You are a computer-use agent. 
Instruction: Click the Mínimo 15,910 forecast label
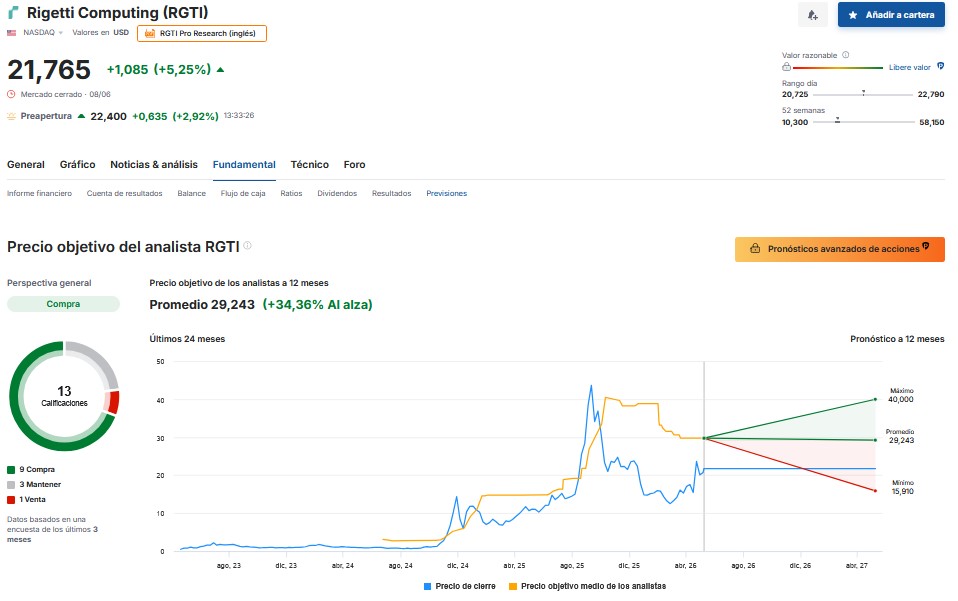(x=902, y=487)
